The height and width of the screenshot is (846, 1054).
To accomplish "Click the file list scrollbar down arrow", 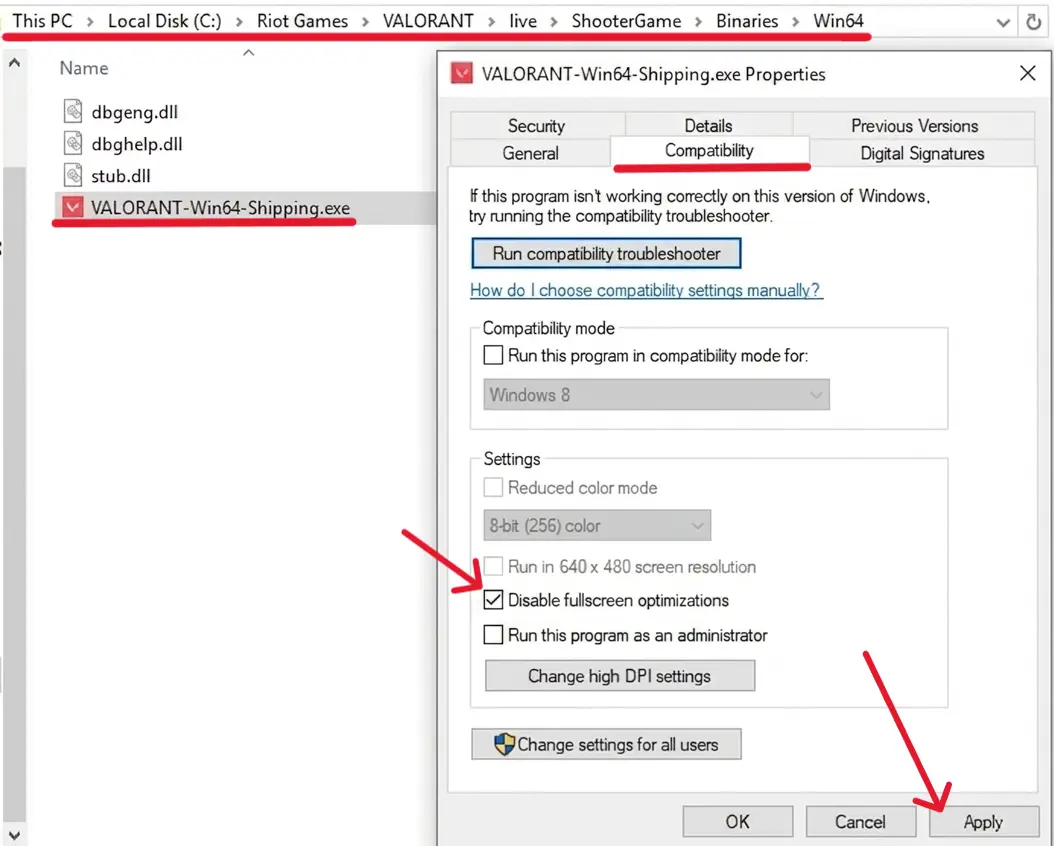I will (x=14, y=836).
